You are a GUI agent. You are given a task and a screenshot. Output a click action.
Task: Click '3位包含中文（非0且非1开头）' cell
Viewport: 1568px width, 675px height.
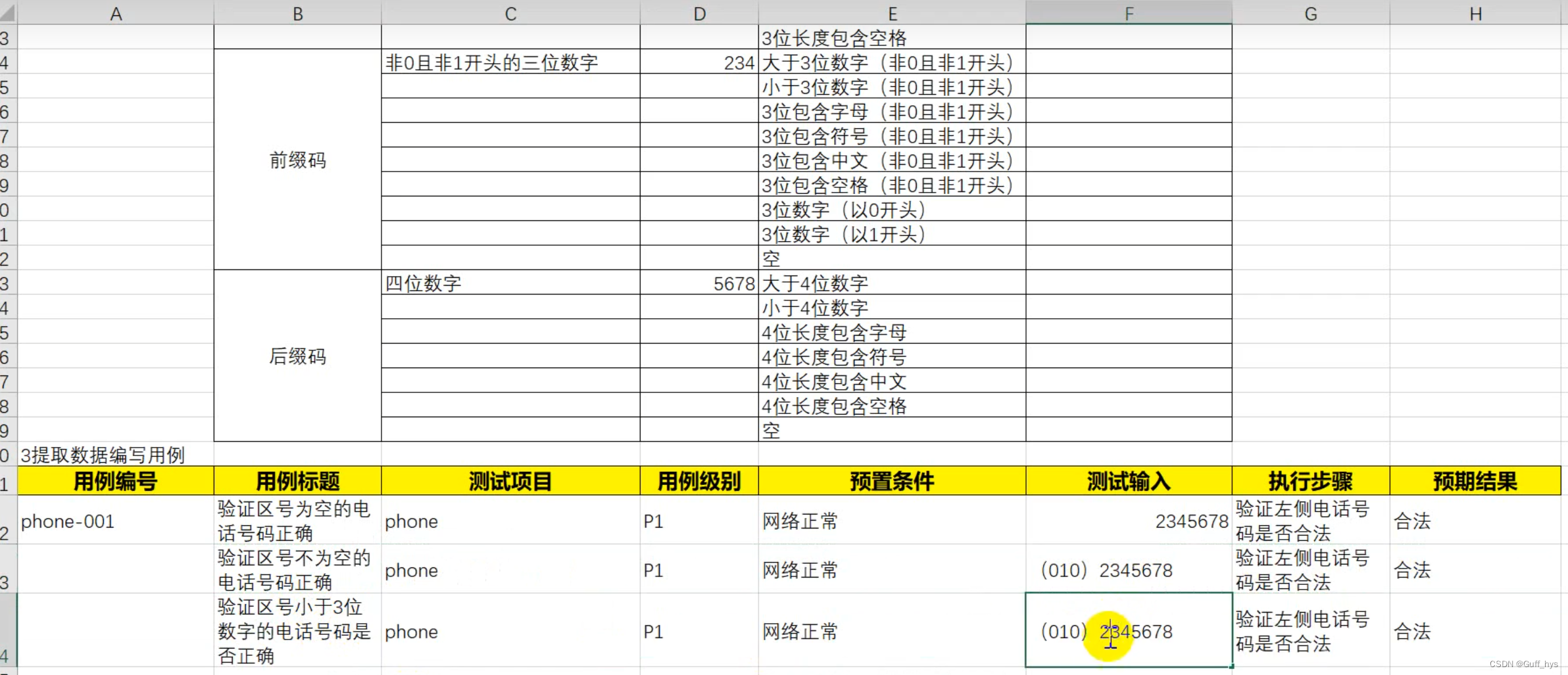892,160
